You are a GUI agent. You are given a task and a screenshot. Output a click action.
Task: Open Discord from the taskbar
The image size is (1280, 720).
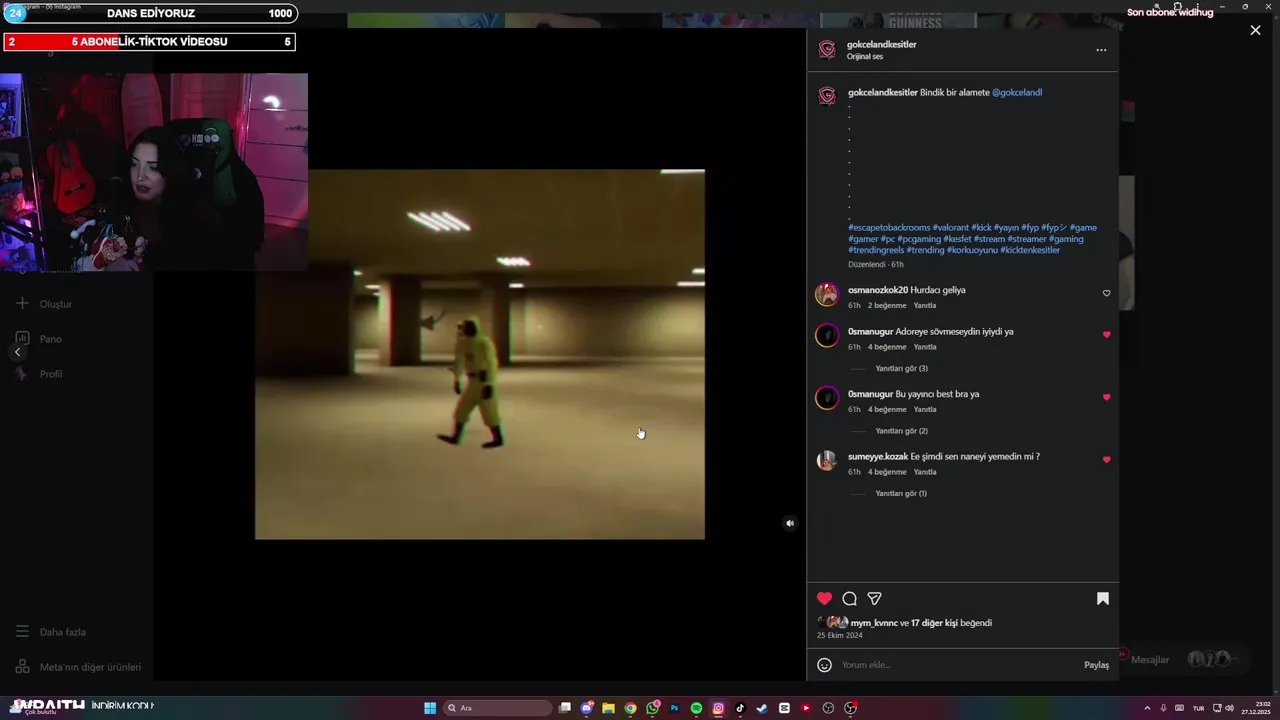click(x=587, y=708)
